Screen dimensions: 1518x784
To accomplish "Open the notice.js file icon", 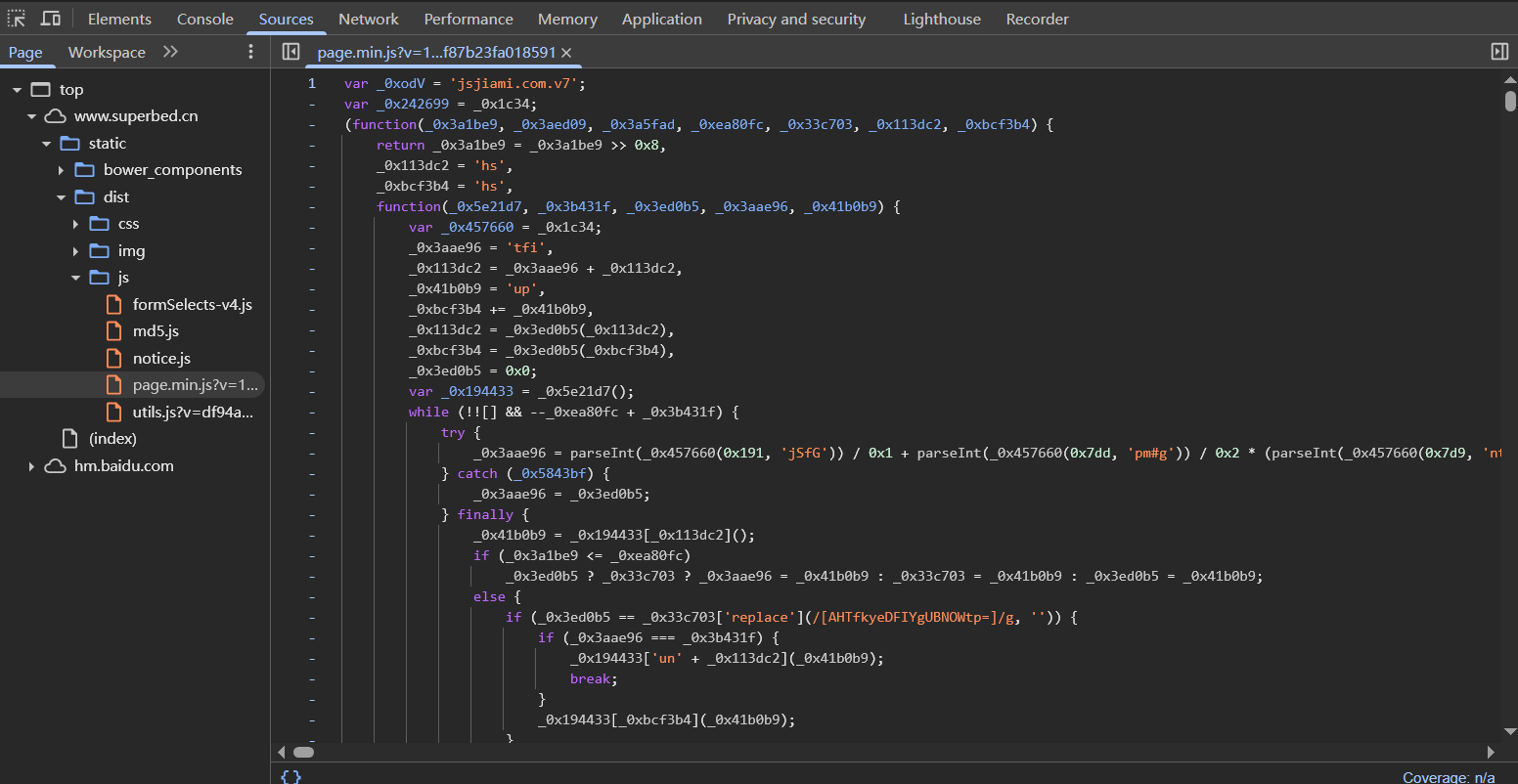I will point(114,359).
